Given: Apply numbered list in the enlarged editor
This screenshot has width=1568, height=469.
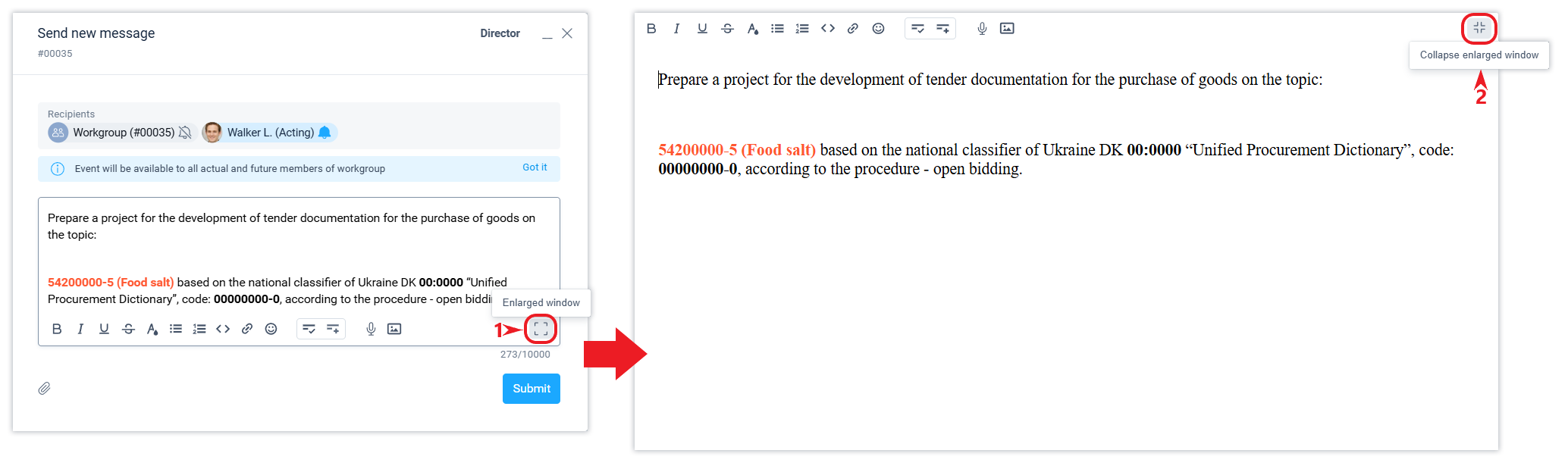Looking at the screenshot, I should [x=802, y=29].
